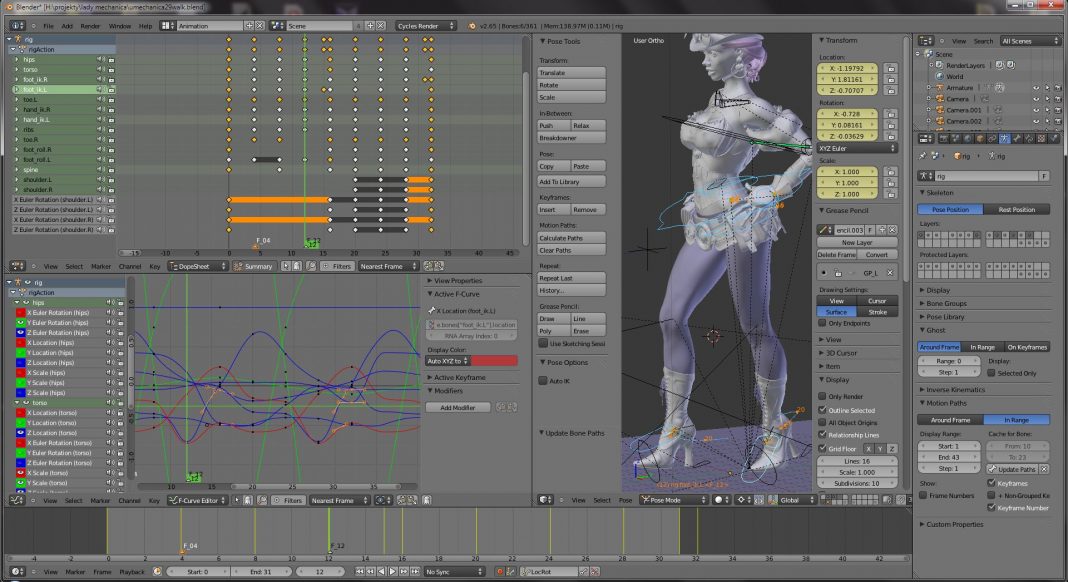Jump to the first frame using timeline controls
The image size is (1068, 582).
click(x=360, y=571)
